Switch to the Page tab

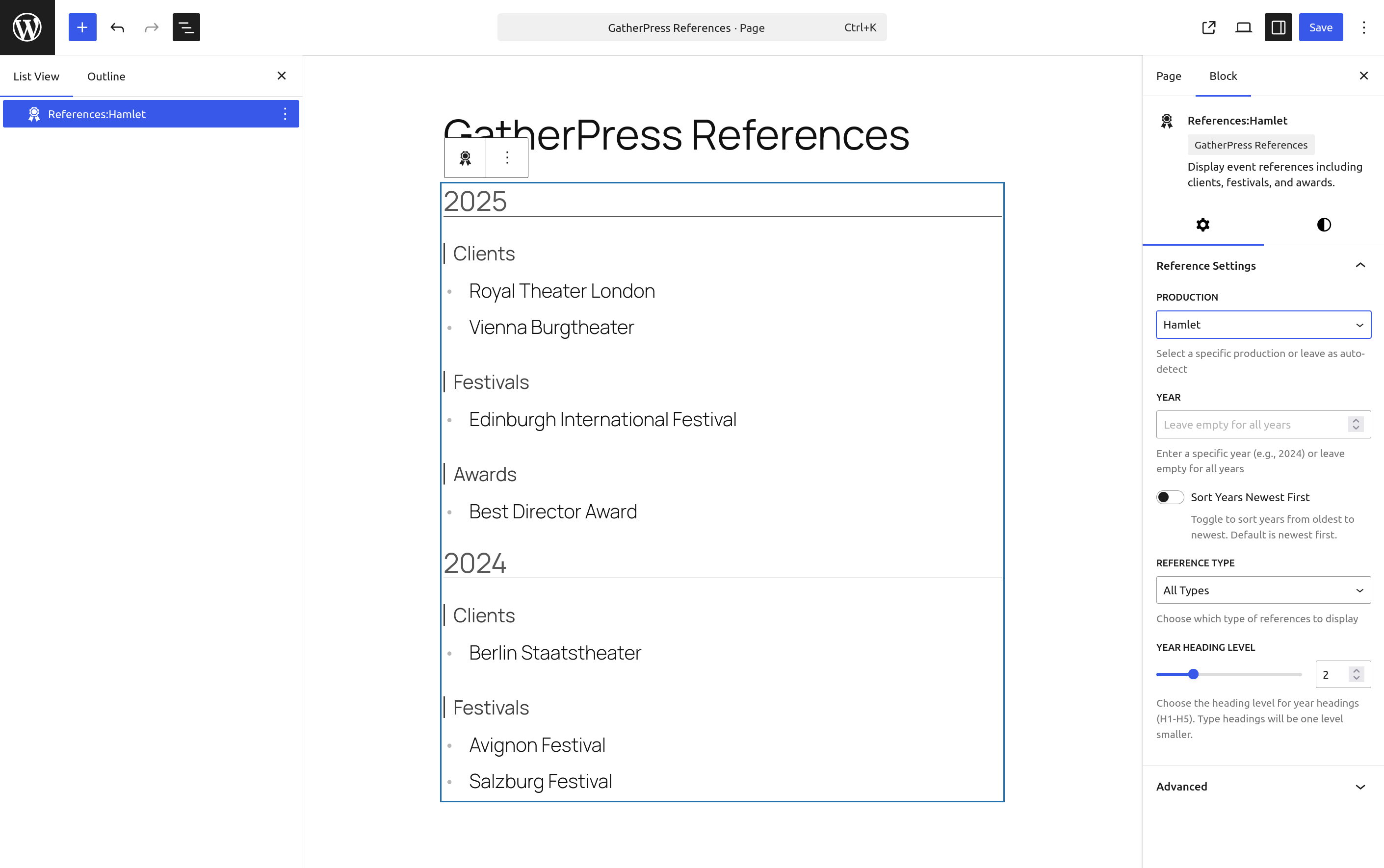(x=1169, y=75)
